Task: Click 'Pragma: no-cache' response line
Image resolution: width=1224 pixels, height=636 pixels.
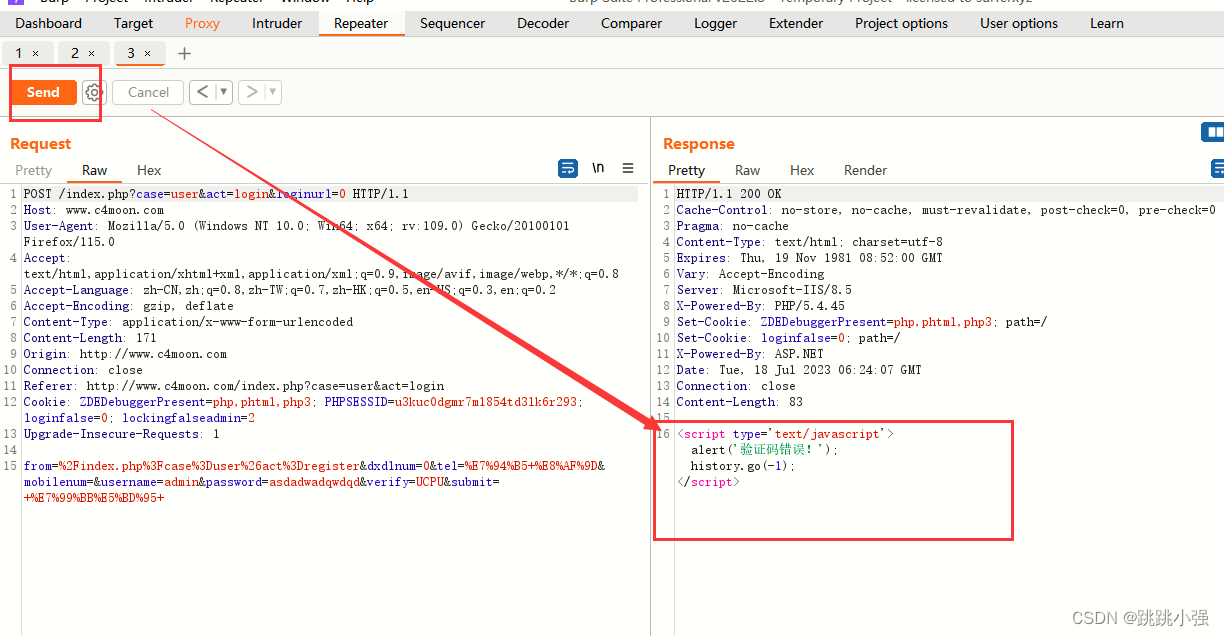Action: tap(733, 226)
